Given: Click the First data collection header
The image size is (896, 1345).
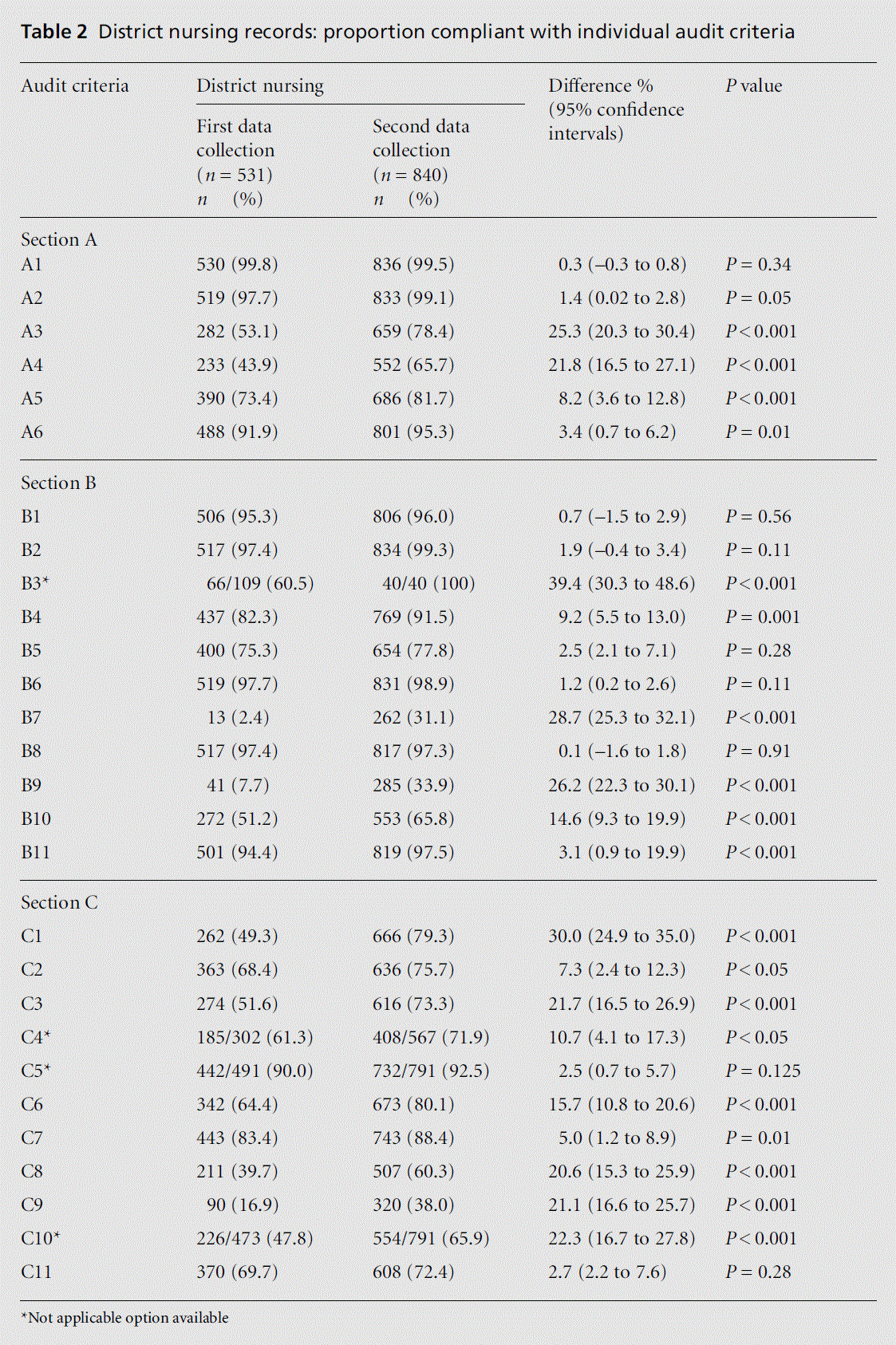Looking at the screenshot, I should [235, 138].
